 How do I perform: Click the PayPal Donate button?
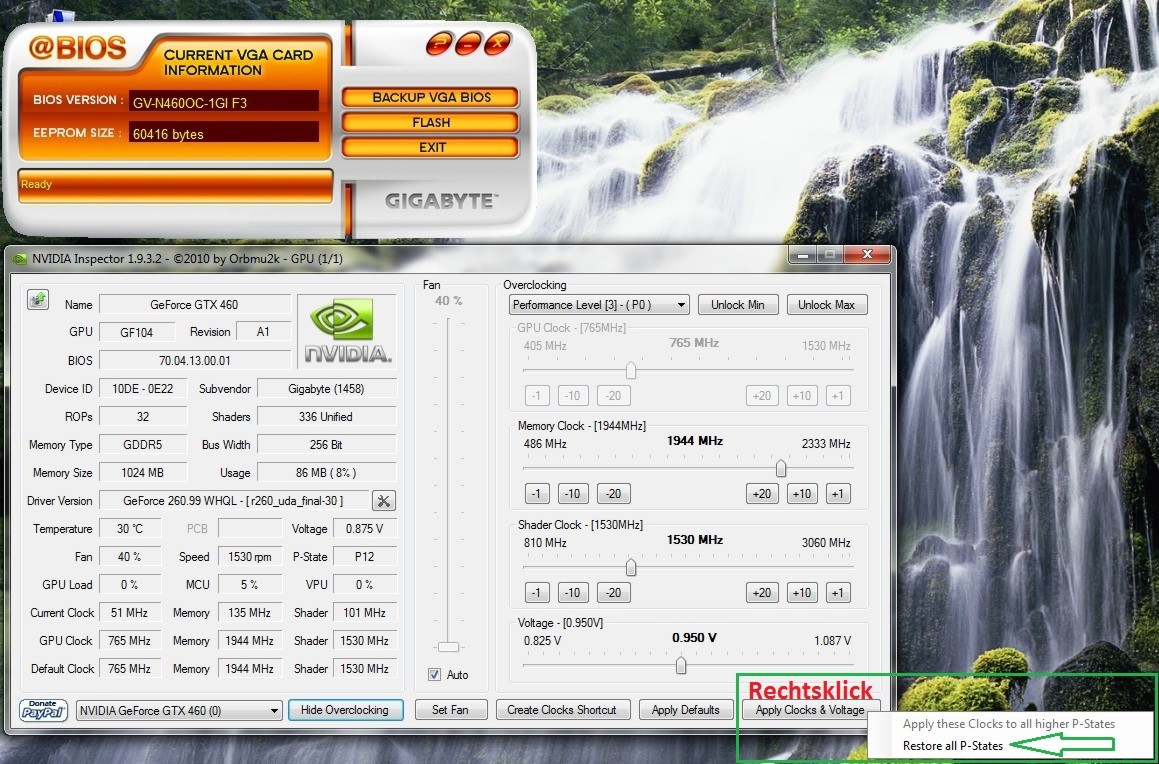tap(44, 710)
